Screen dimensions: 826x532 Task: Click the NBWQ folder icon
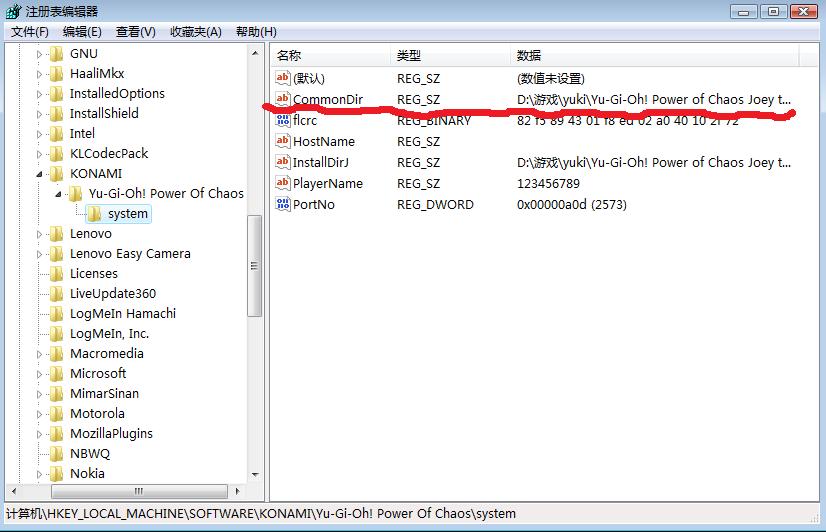pos(56,454)
